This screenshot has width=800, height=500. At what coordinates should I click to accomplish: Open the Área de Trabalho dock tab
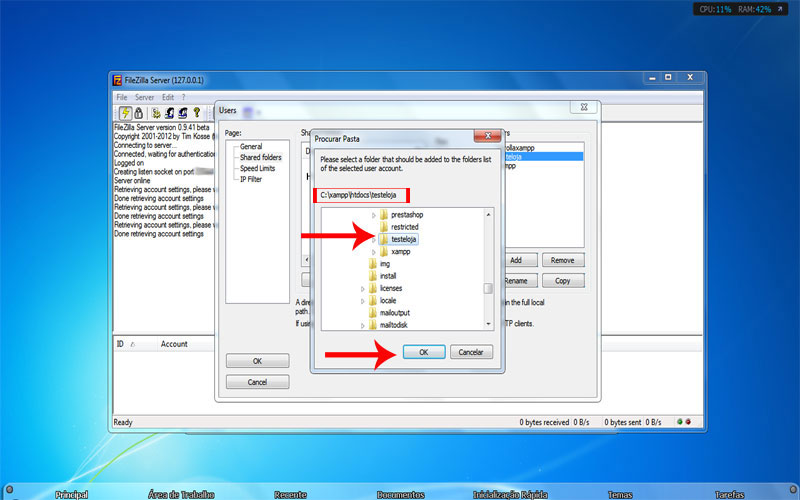(x=181, y=494)
